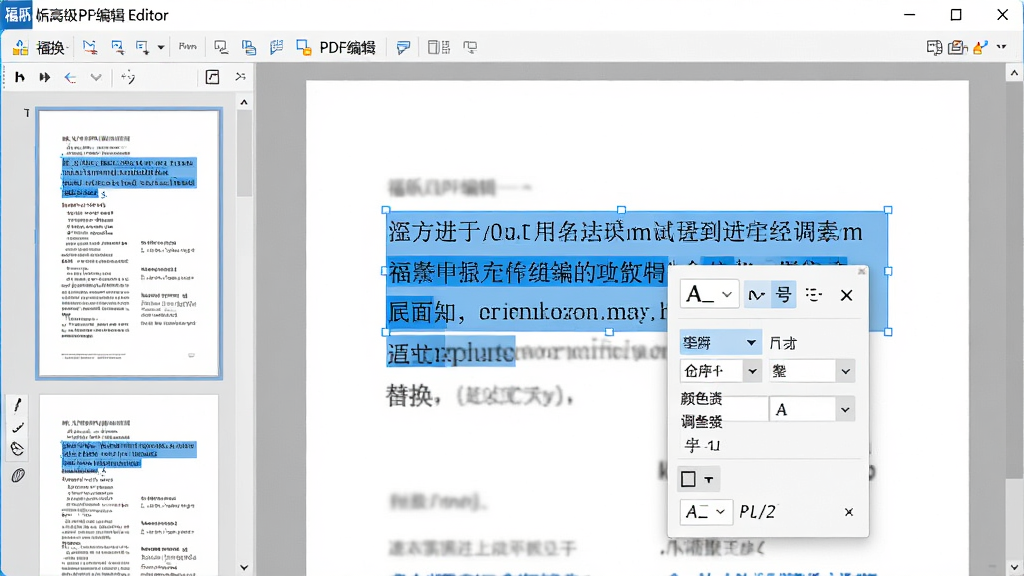Click the gray downward chevron in navigation bar
Viewport: 1024px width, 576px height.
click(x=96, y=78)
